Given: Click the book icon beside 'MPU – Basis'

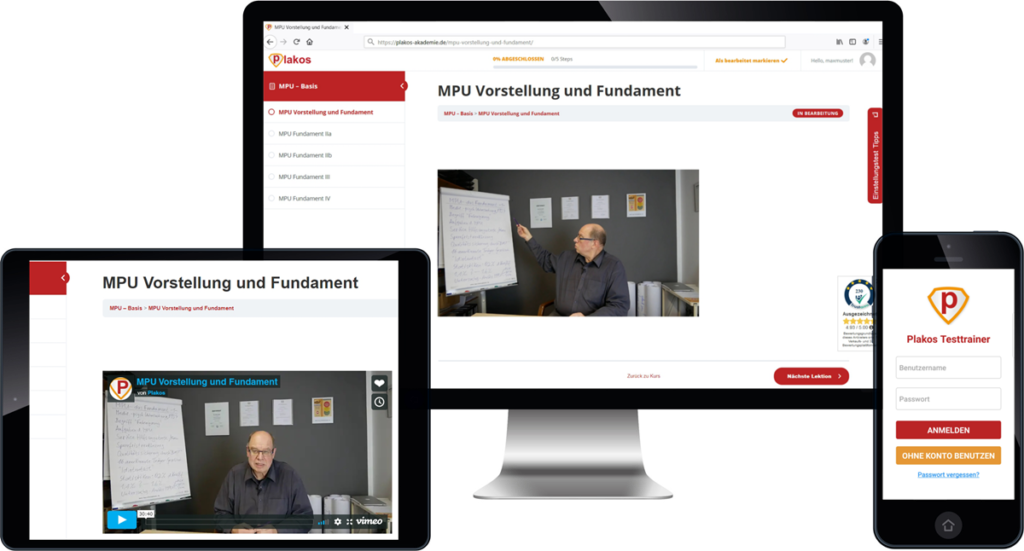Looking at the screenshot, I should [x=272, y=86].
